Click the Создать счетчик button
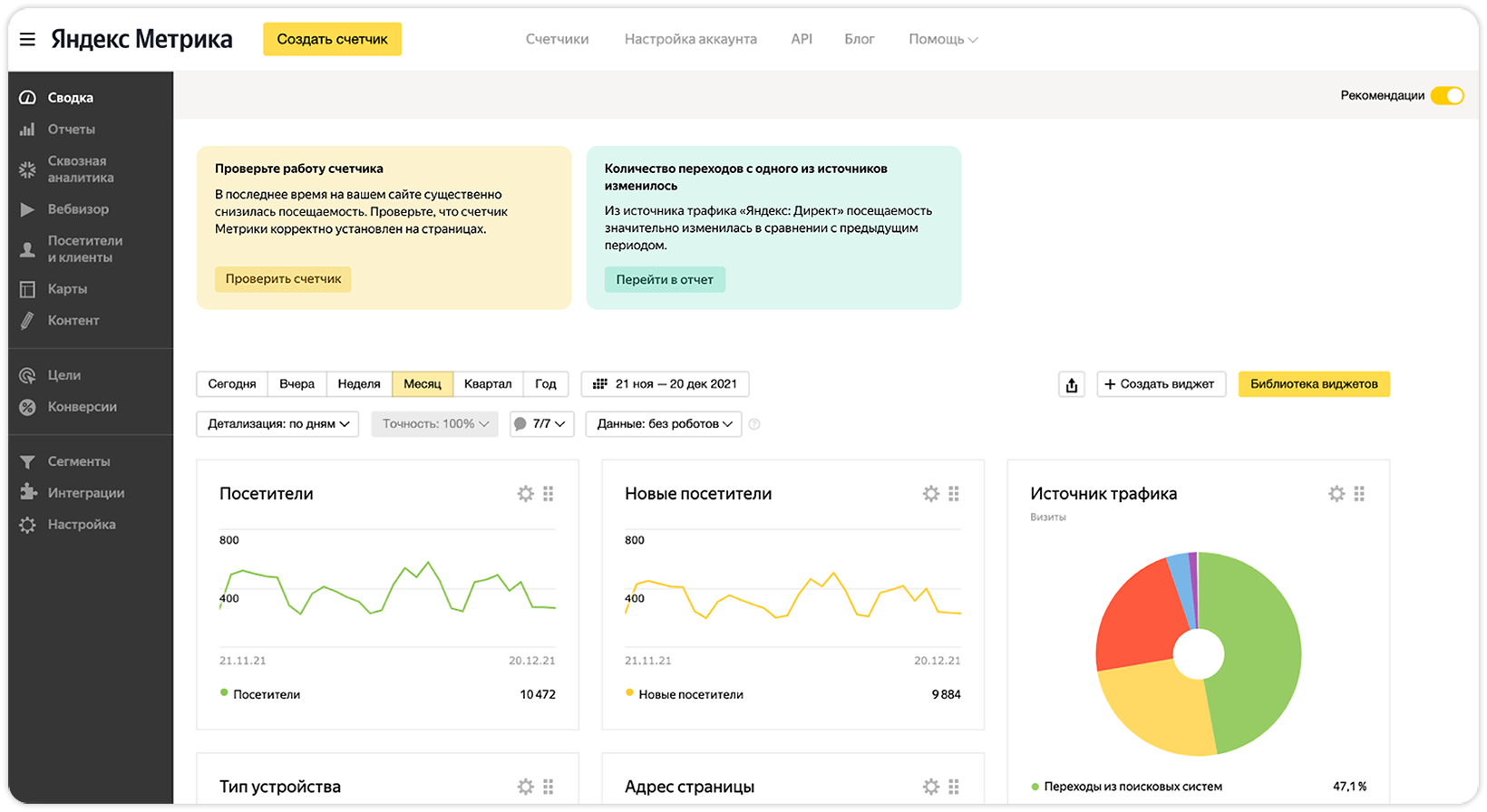Screen dimensions: 1487x812 click(332, 39)
